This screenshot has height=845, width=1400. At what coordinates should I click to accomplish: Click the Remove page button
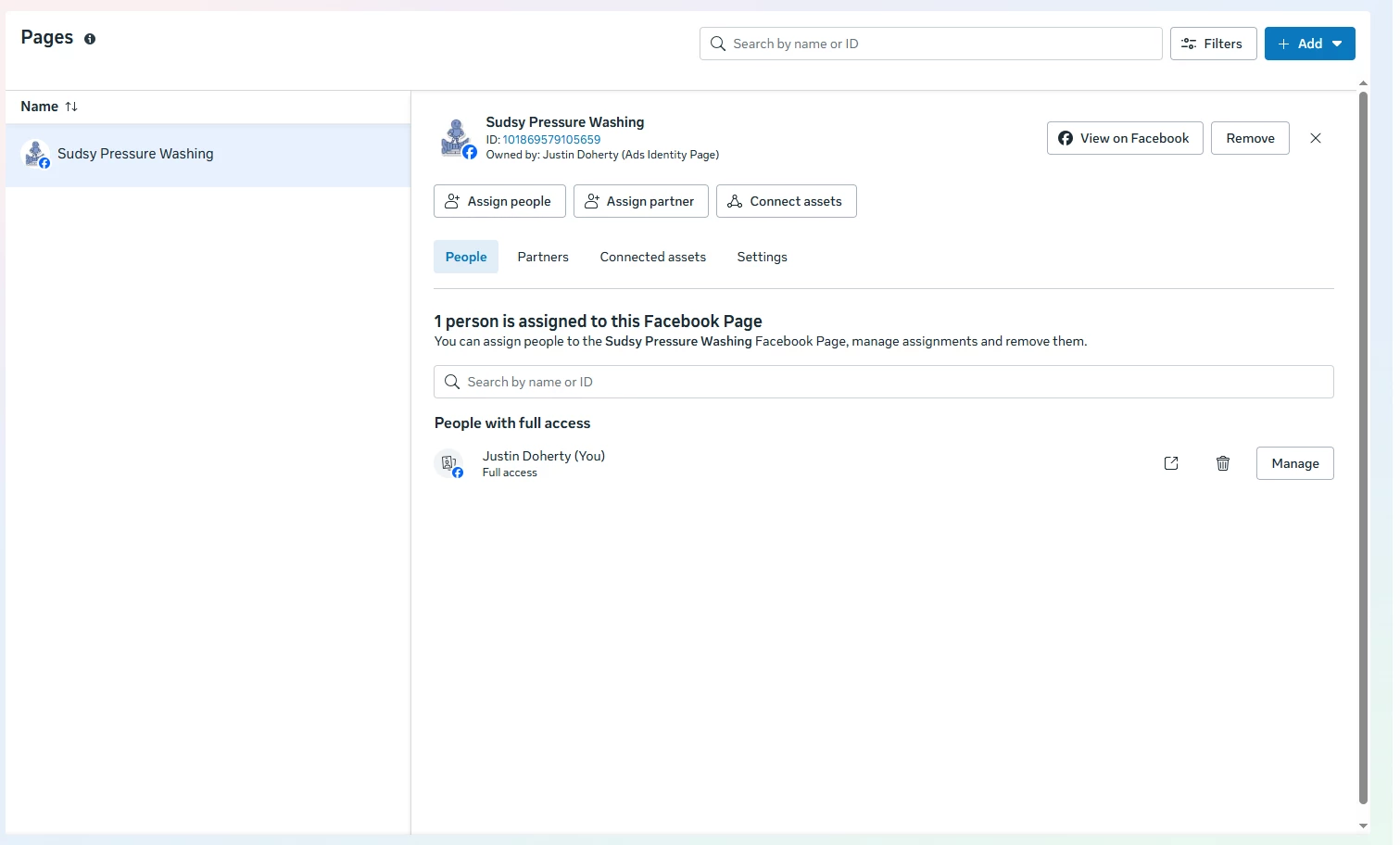pos(1250,138)
